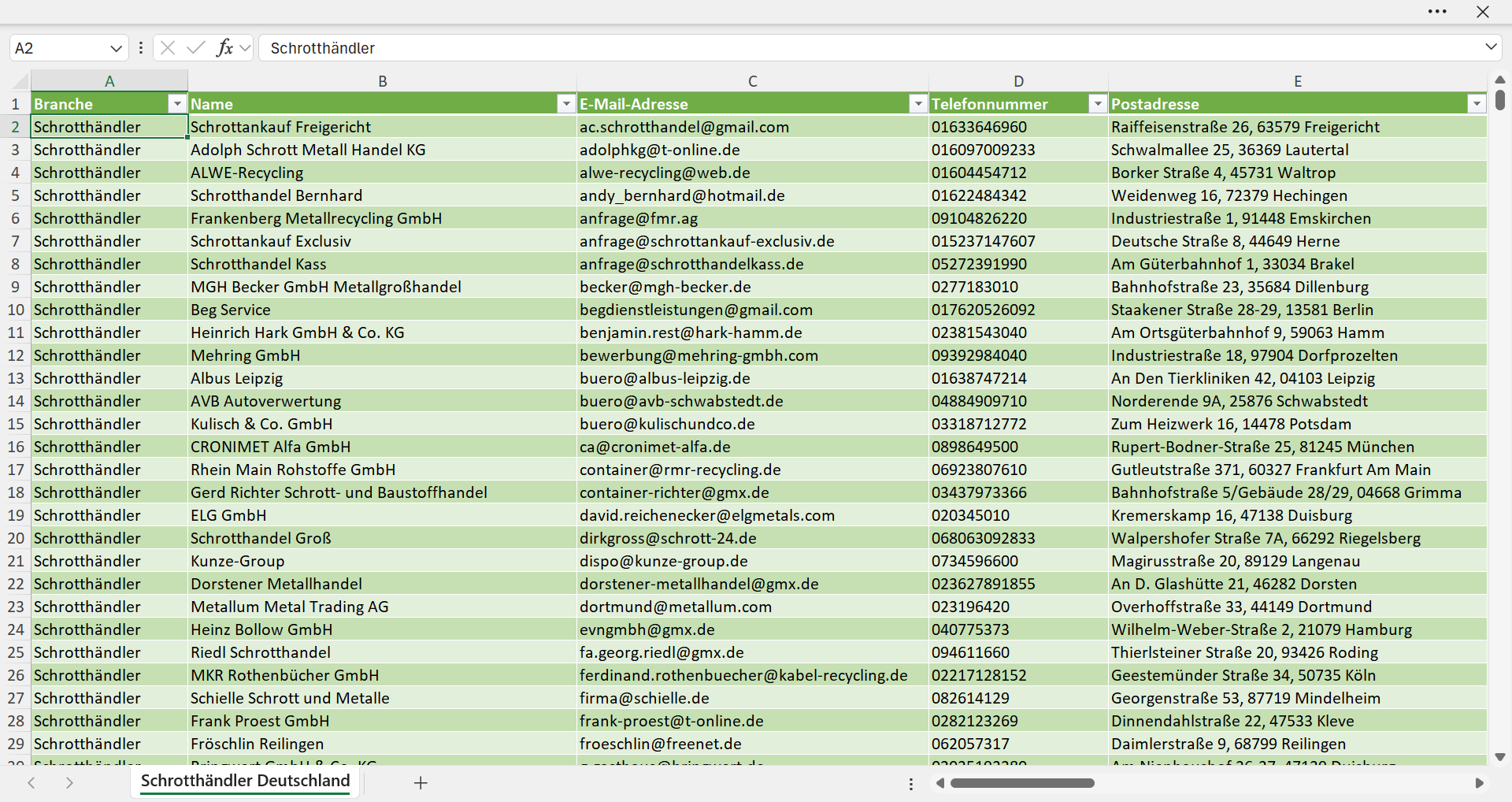Select column A header
This screenshot has height=802, width=1512.
pyautogui.click(x=109, y=81)
